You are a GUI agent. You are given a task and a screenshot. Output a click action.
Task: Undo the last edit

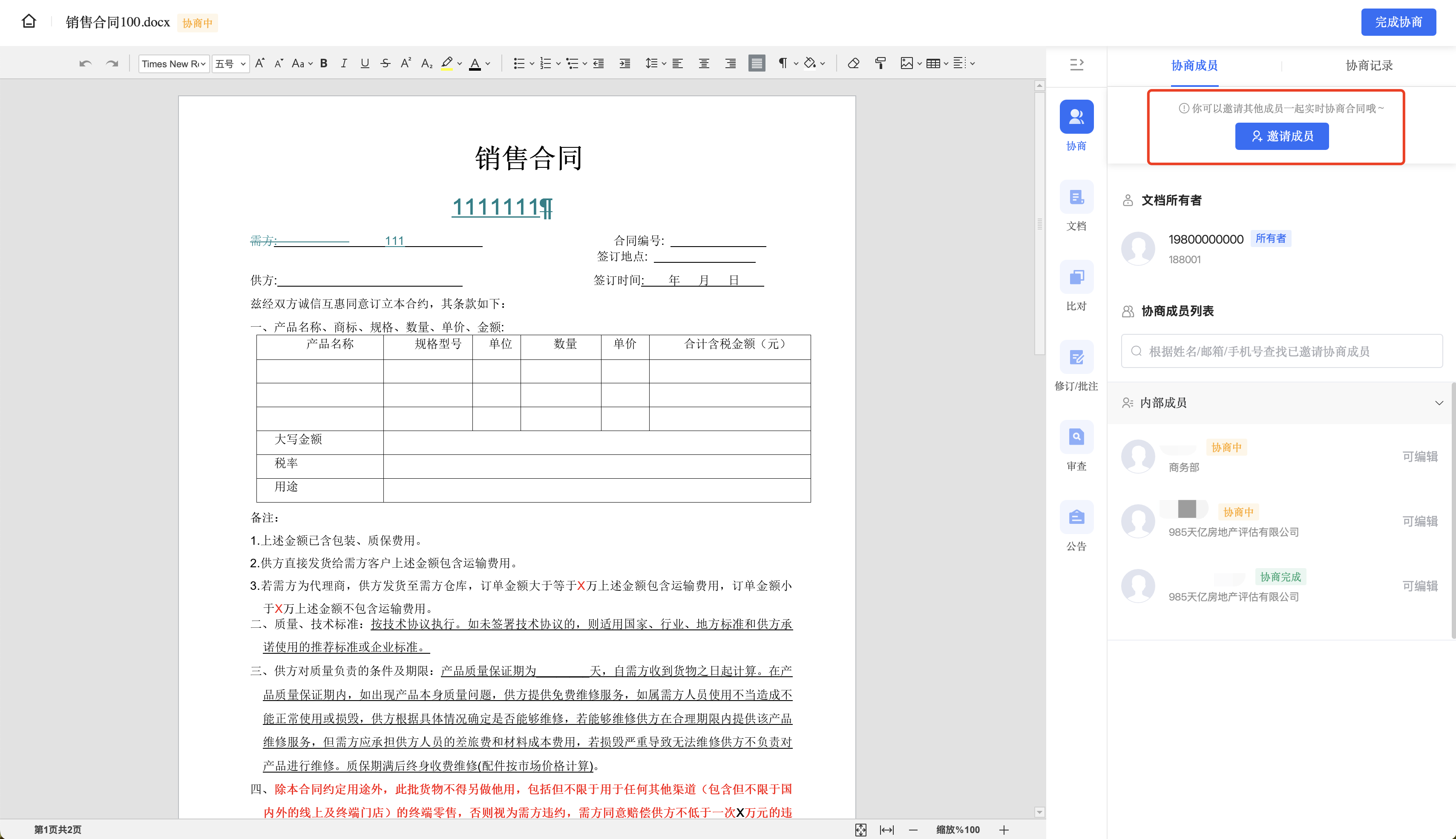pyautogui.click(x=85, y=63)
